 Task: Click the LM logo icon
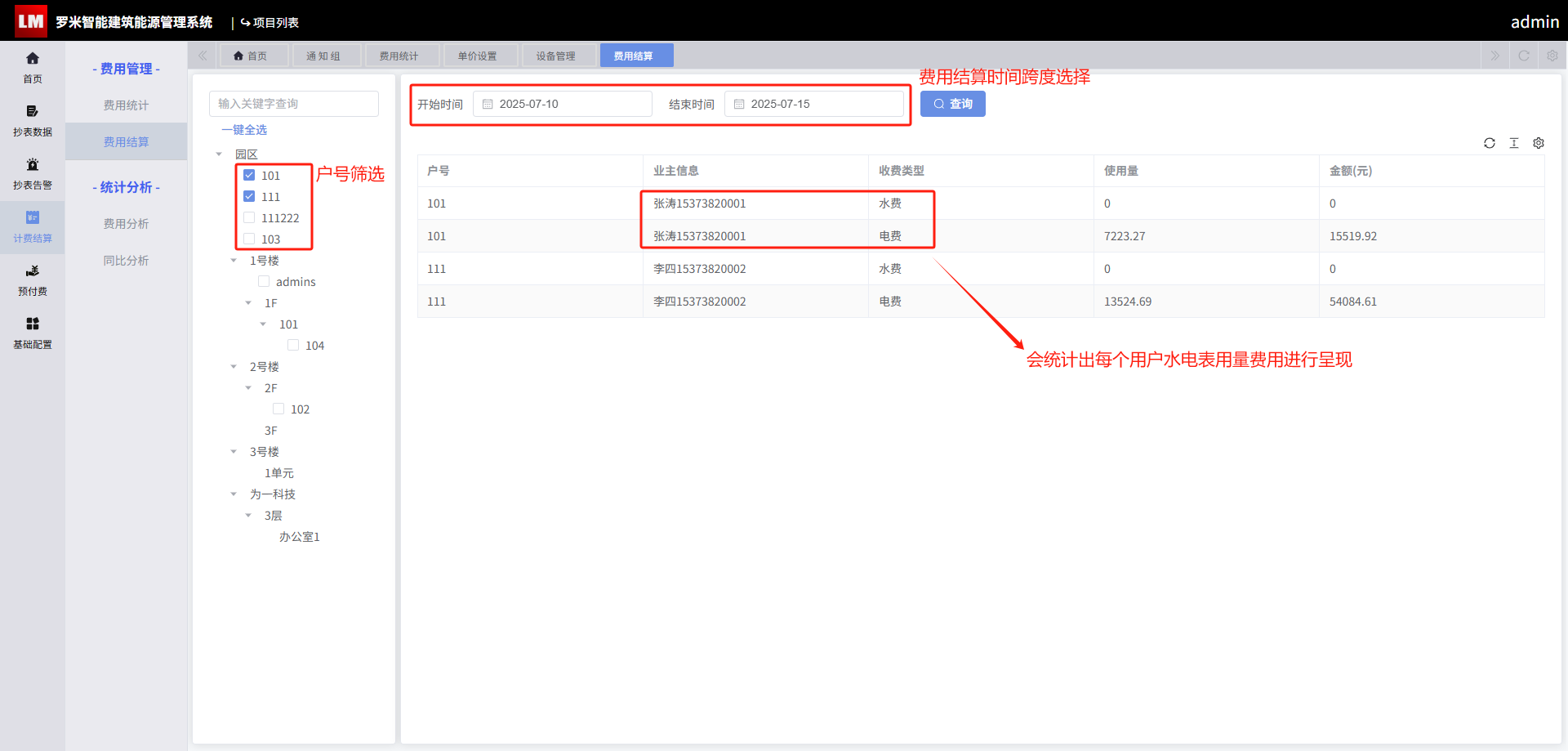[x=31, y=21]
